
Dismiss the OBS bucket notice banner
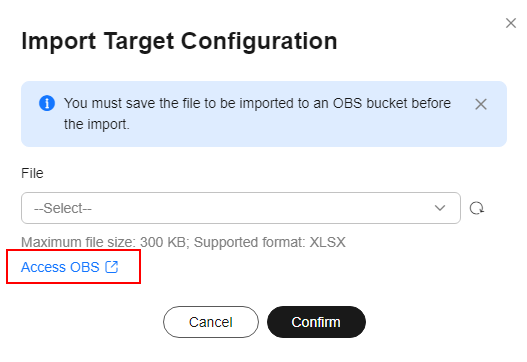point(481,104)
